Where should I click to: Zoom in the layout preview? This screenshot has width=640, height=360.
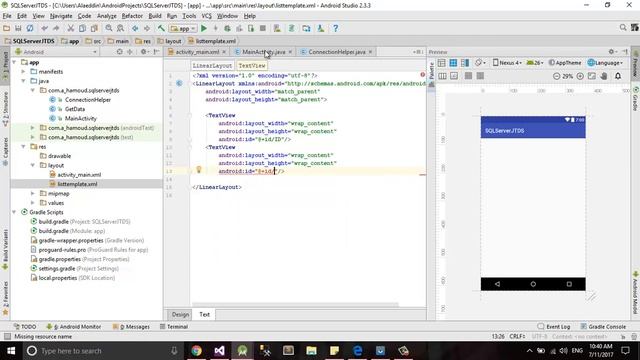pos(580,76)
